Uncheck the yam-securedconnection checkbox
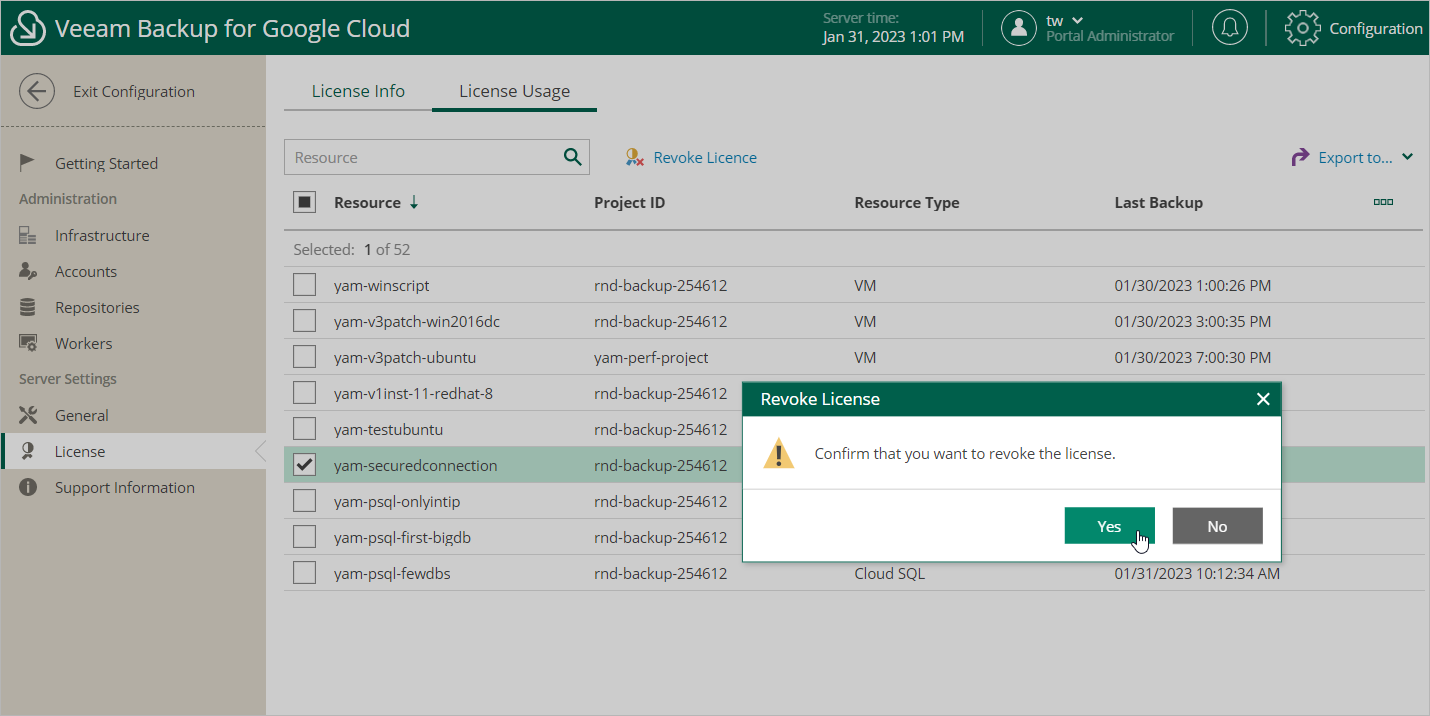This screenshot has height=716, width=1430. (304, 465)
